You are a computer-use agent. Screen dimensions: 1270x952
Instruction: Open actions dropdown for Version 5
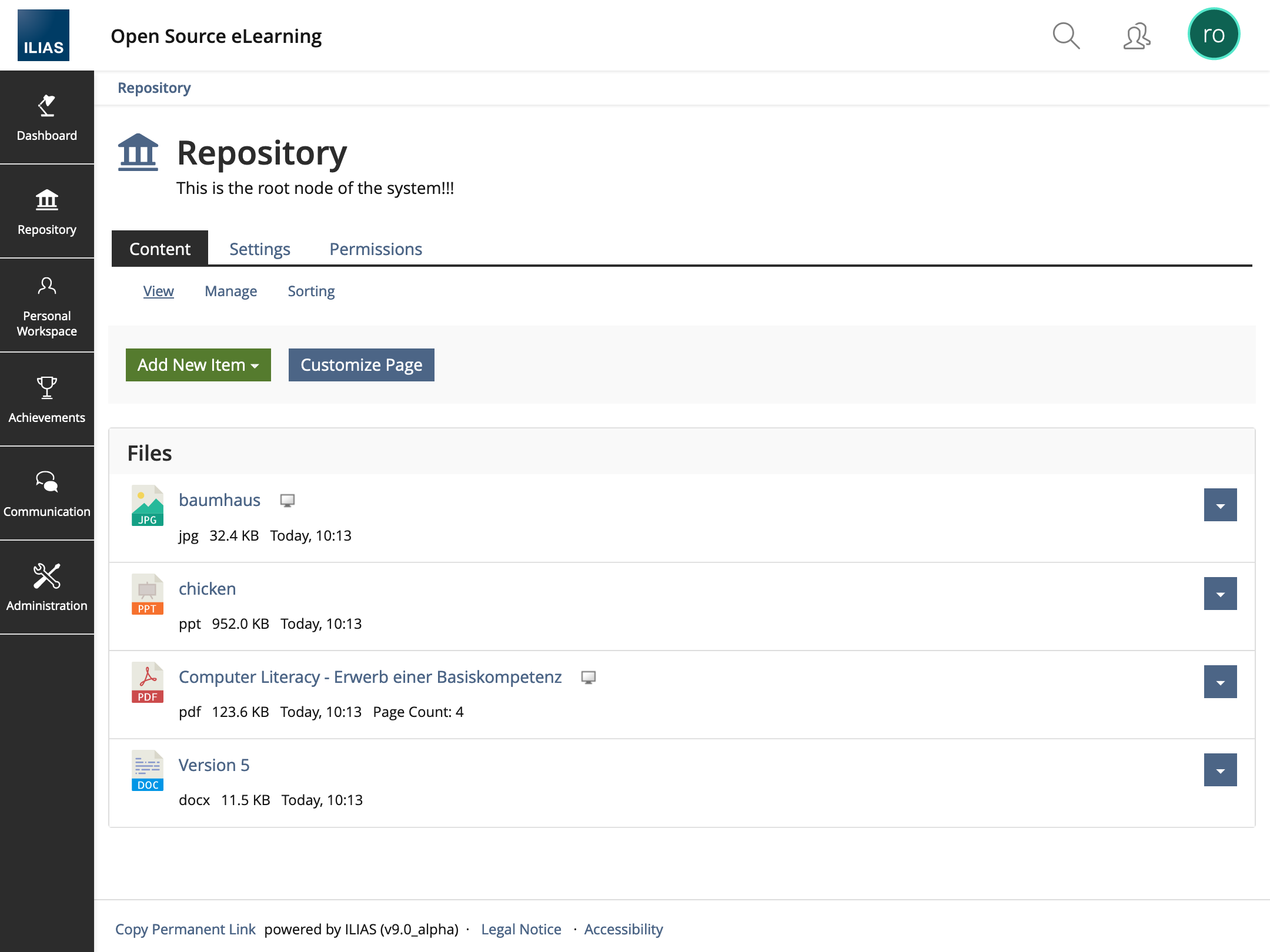(x=1220, y=770)
